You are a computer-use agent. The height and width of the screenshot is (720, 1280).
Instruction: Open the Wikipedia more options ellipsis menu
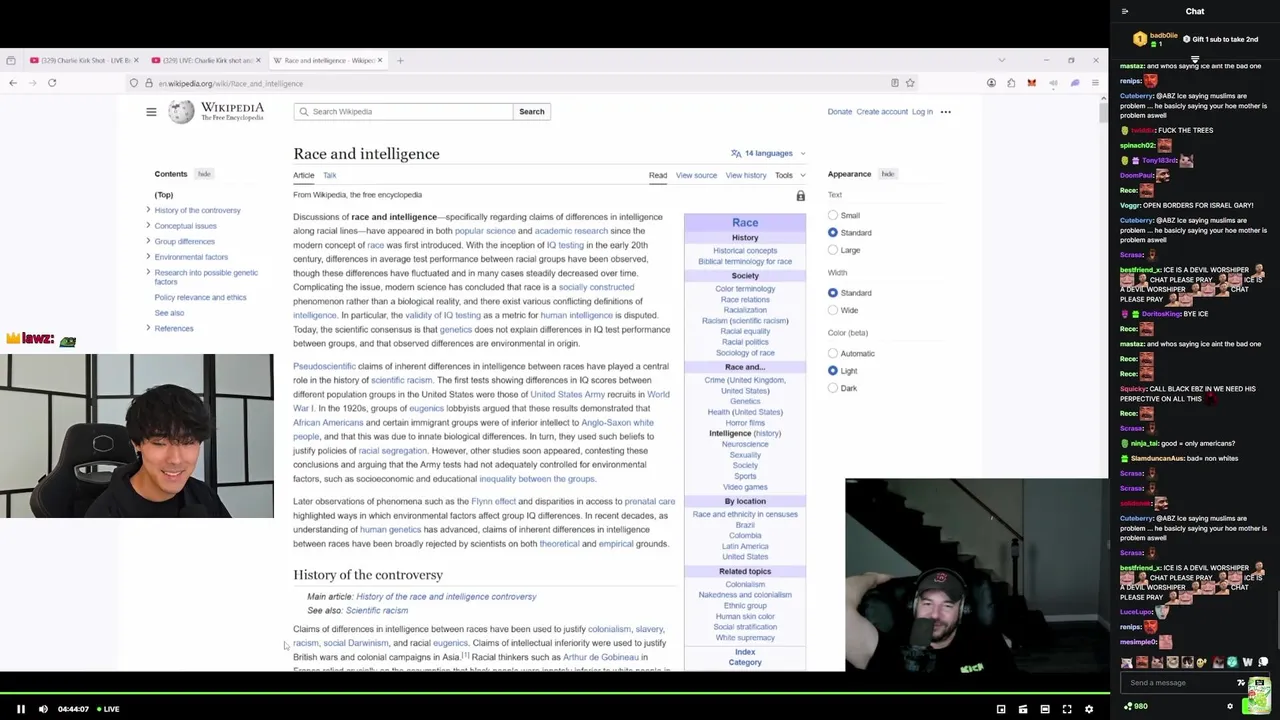[945, 112]
